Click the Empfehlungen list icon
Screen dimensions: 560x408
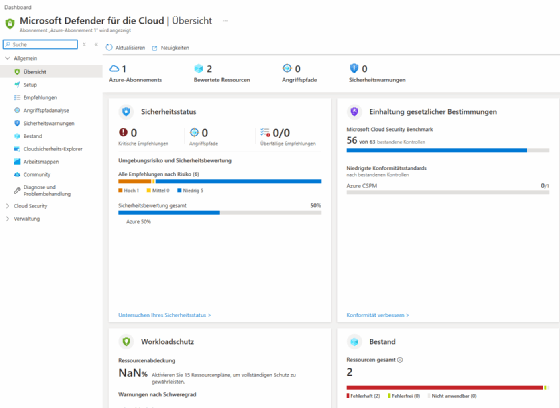tap(17, 98)
